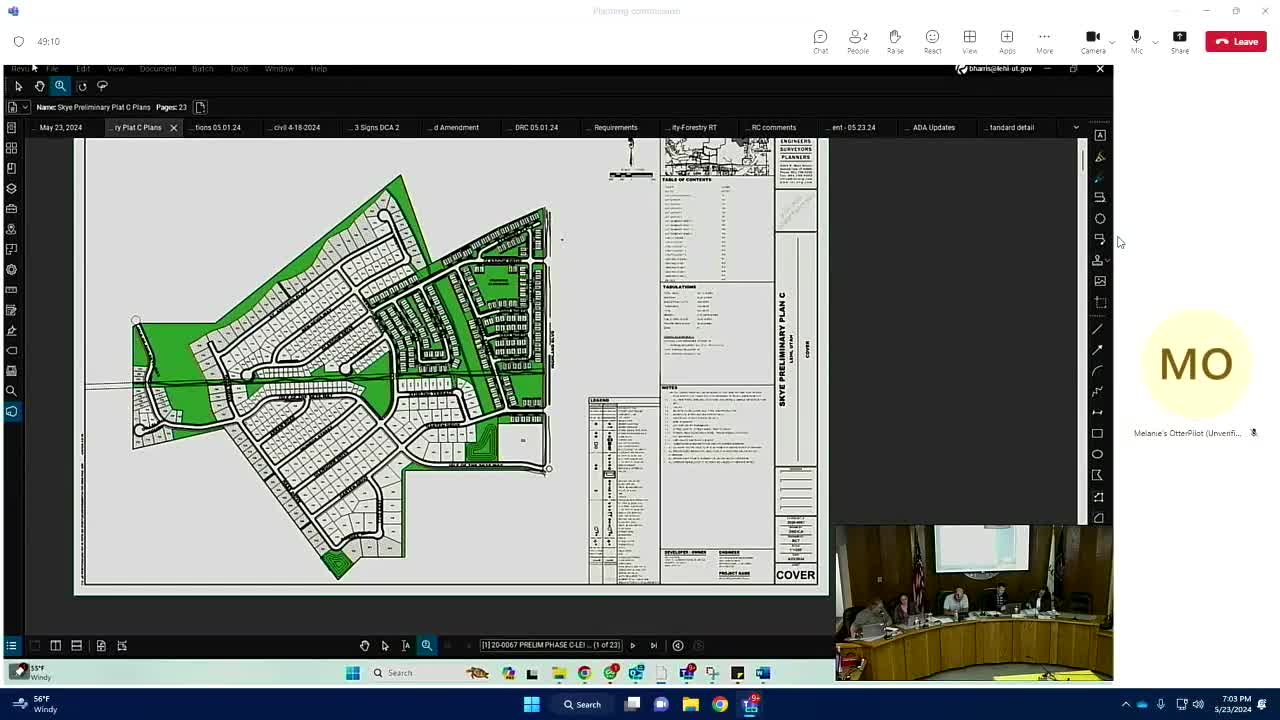
Task: Open the Search panel in the left sidebar
Action: [x=12, y=391]
